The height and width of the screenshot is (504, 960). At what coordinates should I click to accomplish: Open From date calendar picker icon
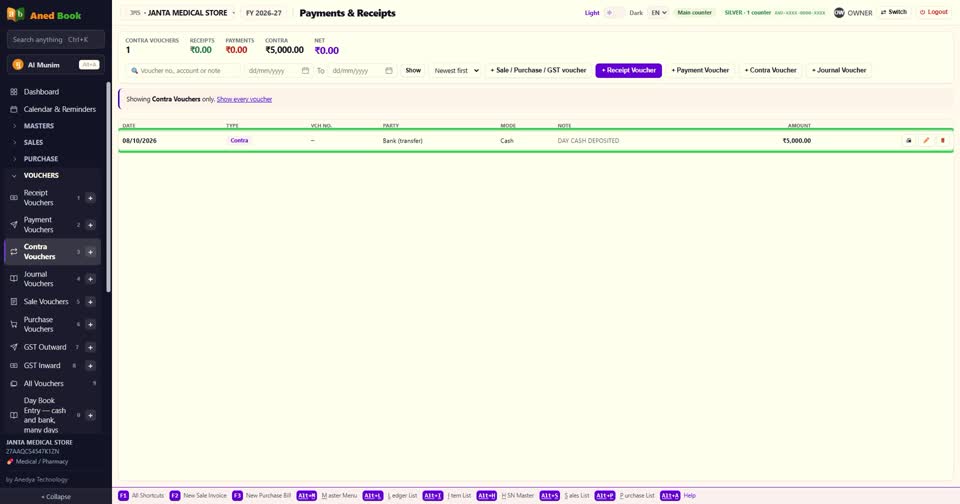click(306, 70)
